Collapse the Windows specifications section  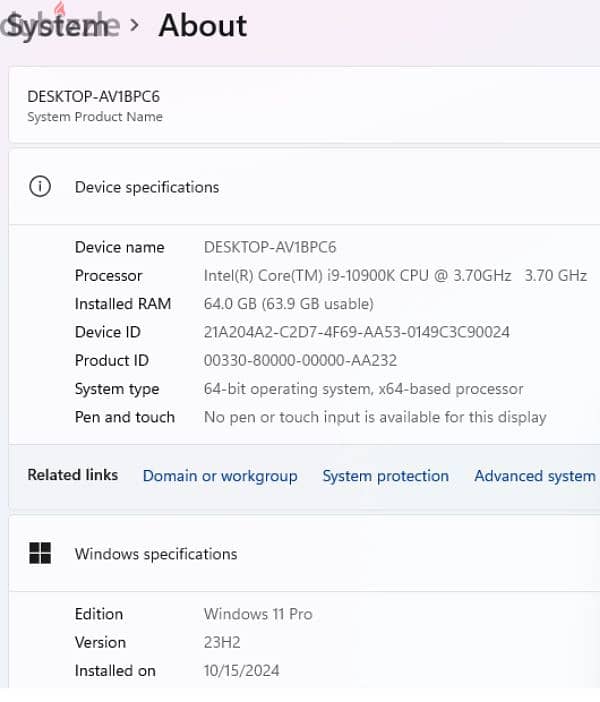[x=304, y=554]
